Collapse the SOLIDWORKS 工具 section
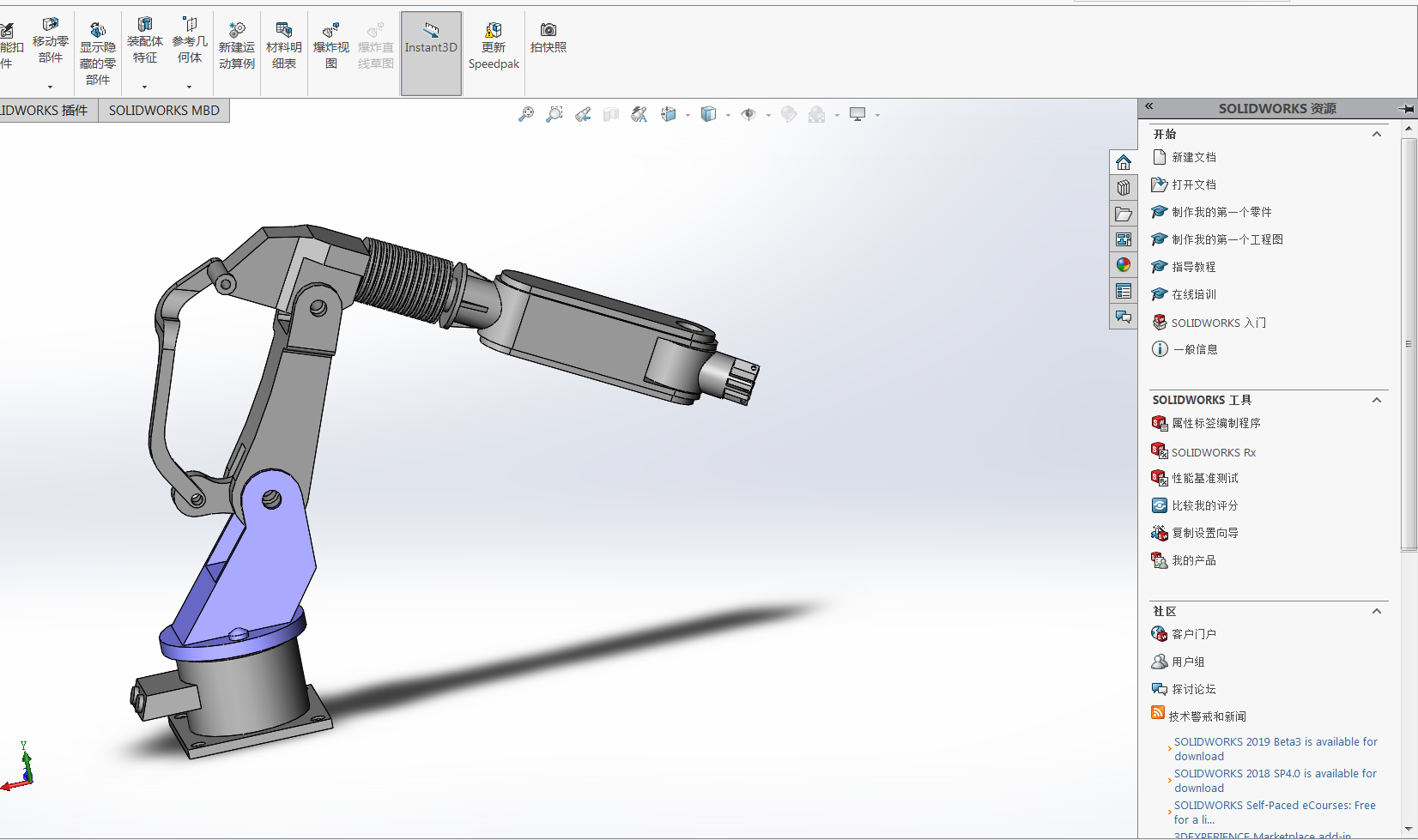The width and height of the screenshot is (1418, 840). pos(1377,400)
